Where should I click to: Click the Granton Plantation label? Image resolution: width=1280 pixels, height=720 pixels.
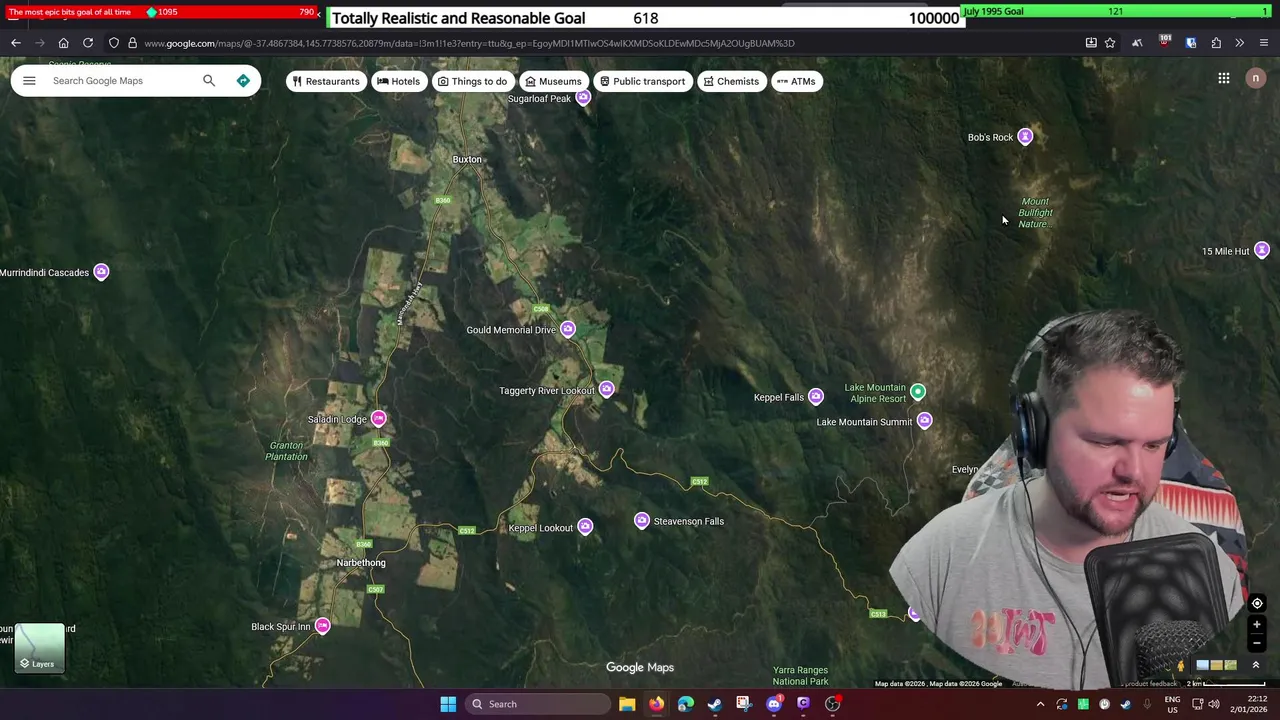[287, 451]
